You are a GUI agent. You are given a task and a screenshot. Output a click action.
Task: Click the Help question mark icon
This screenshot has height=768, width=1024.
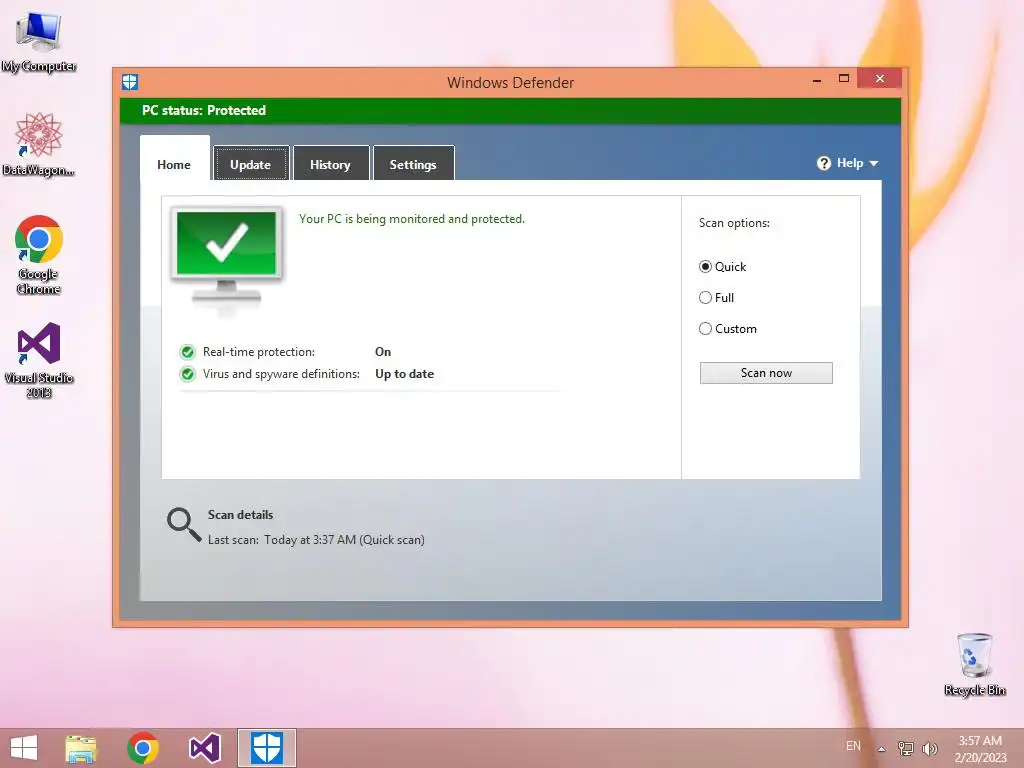824,163
